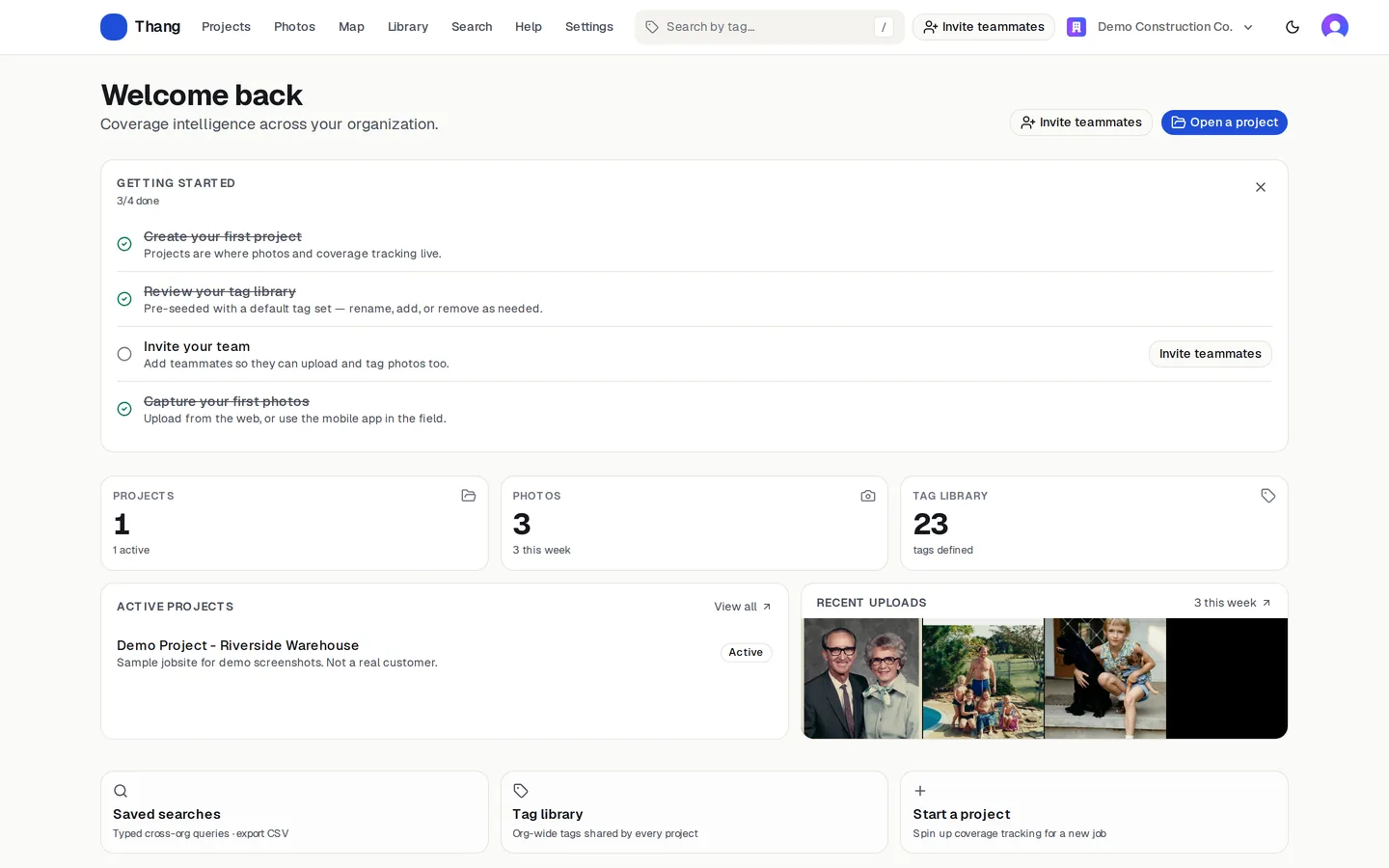Image resolution: width=1389 pixels, height=868 pixels.
Task: Focus the Search by tag input field
Action: click(770, 27)
